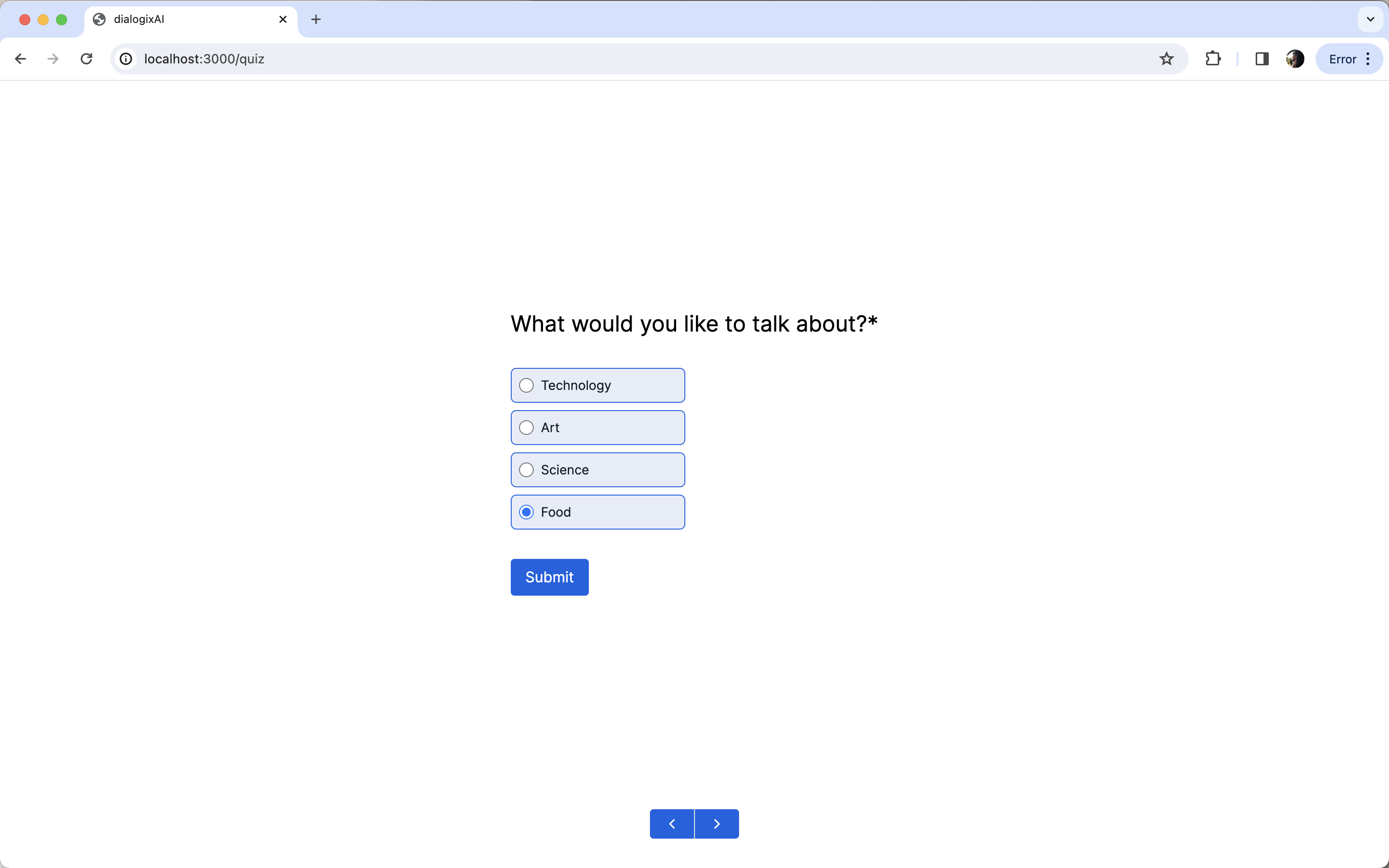Open the three-dot browser menu
1389x868 pixels.
1368,59
